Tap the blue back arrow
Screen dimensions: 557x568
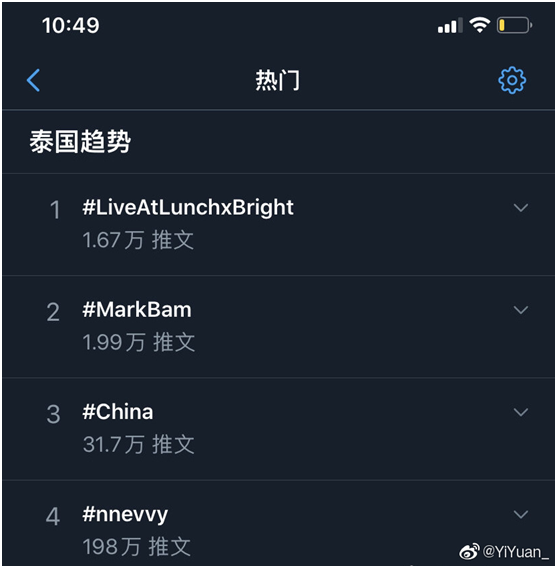33,80
